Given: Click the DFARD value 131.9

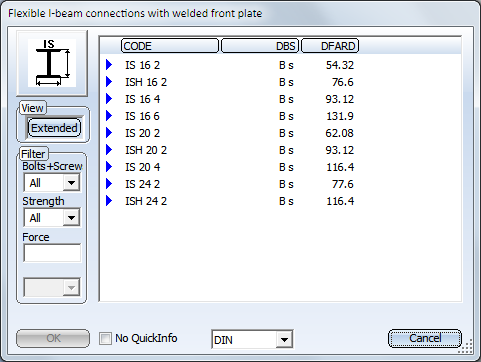Looking at the screenshot, I should coord(340,116).
